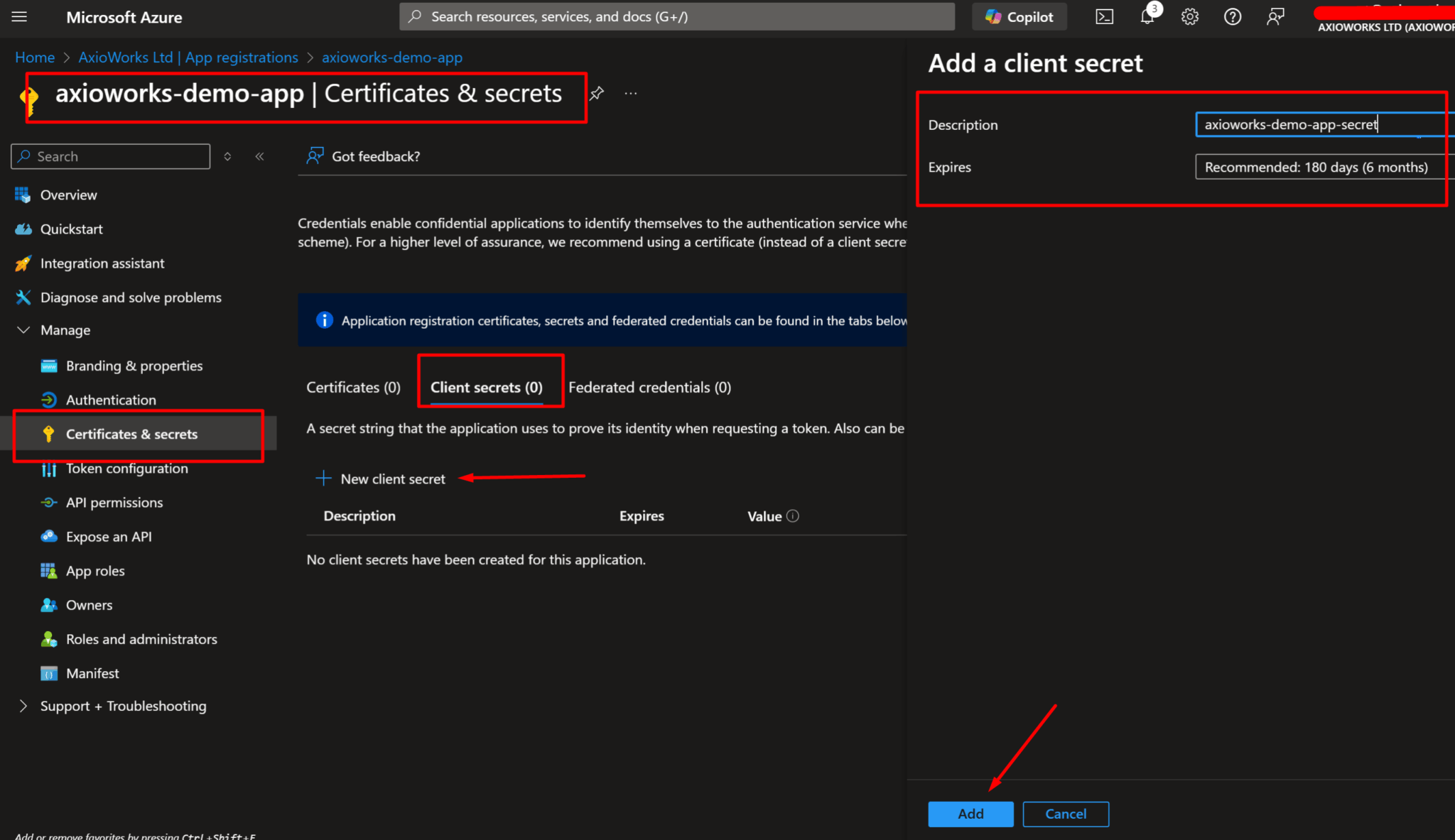Open Copilot from the top bar
The image size is (1455, 840).
(x=1019, y=16)
